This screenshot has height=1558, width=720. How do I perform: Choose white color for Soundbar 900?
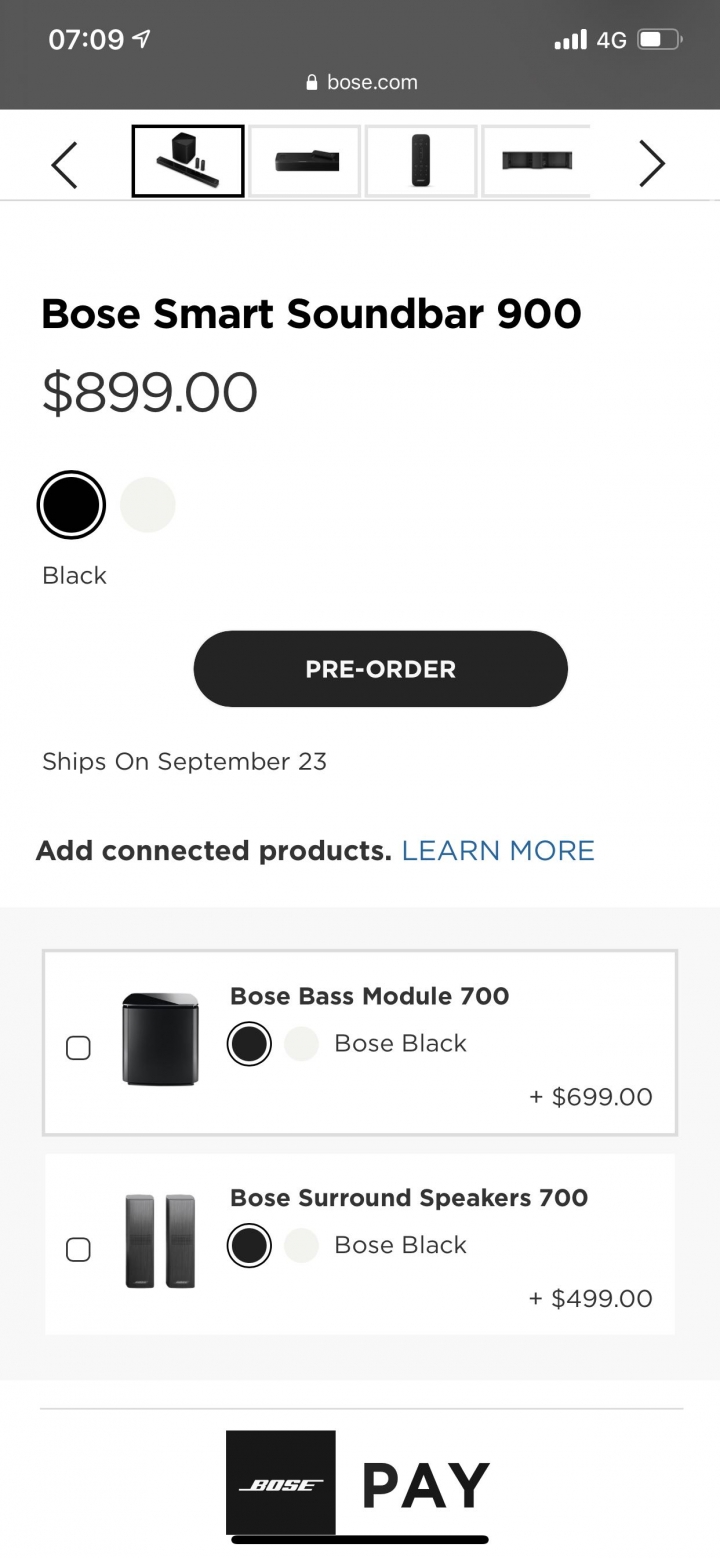148,505
